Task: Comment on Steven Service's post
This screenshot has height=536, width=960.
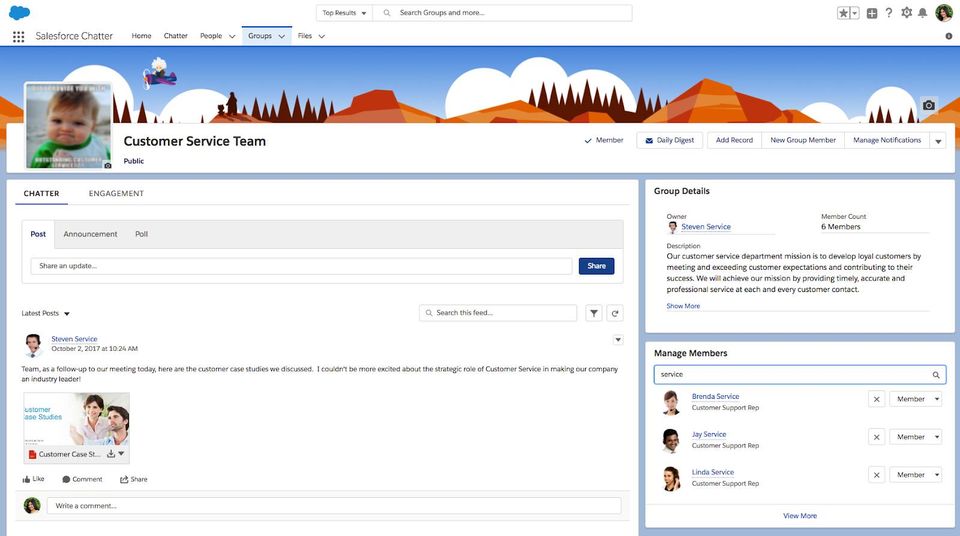Action: click(82, 479)
